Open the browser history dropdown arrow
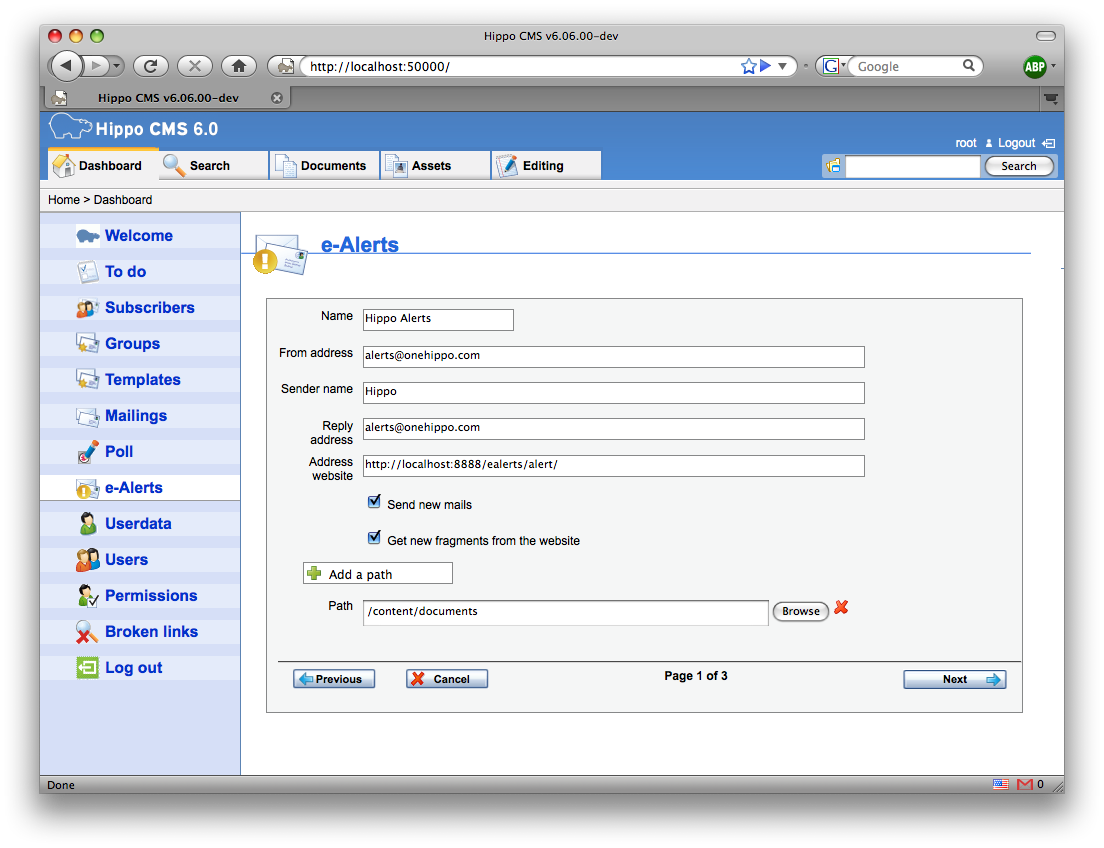Viewport: 1104px width, 848px height. [x=117, y=66]
